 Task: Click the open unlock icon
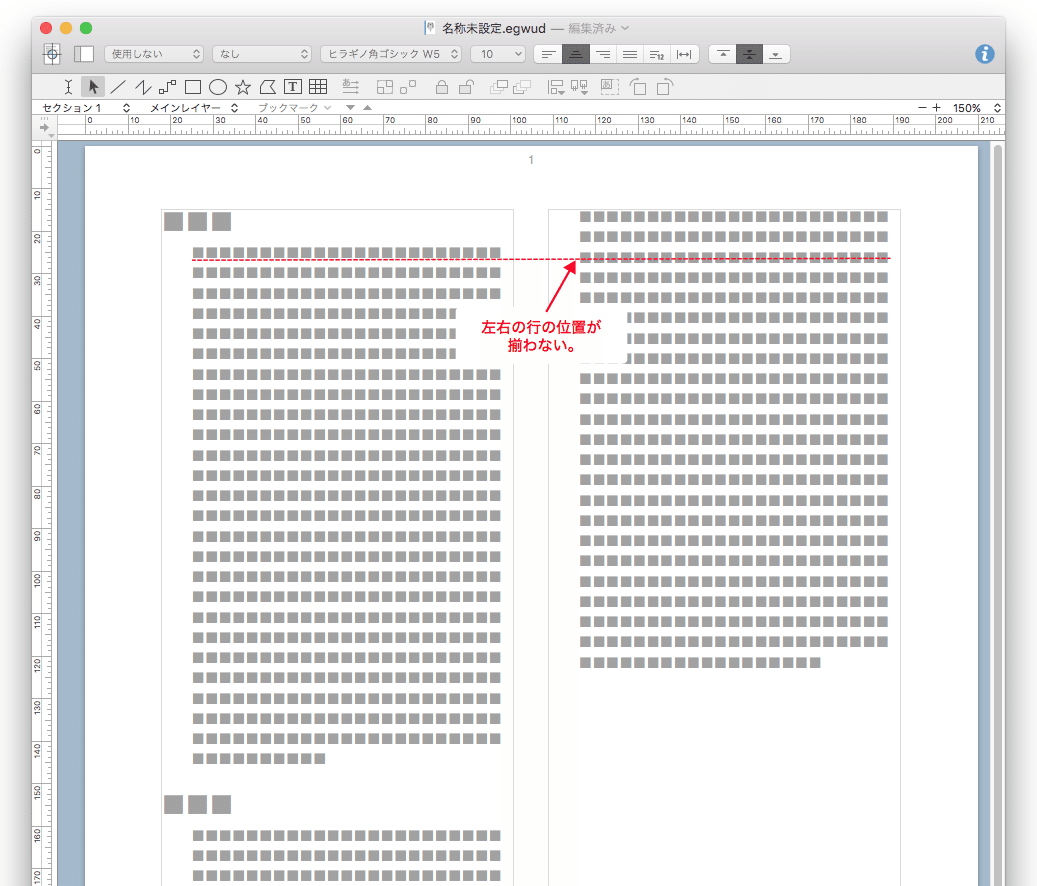[466, 87]
